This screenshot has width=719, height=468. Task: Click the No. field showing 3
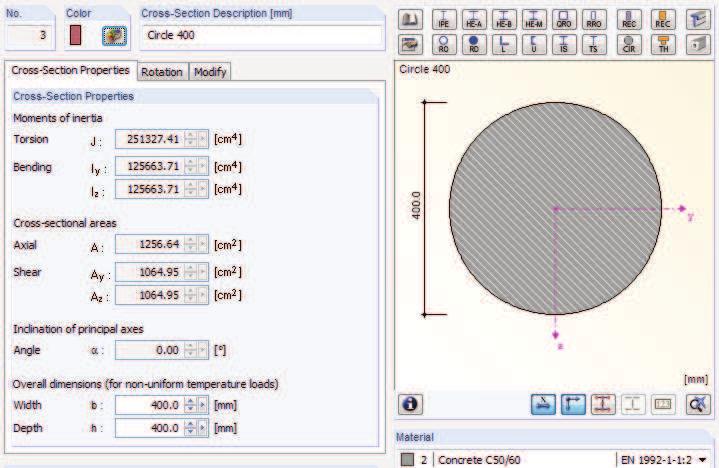29,35
